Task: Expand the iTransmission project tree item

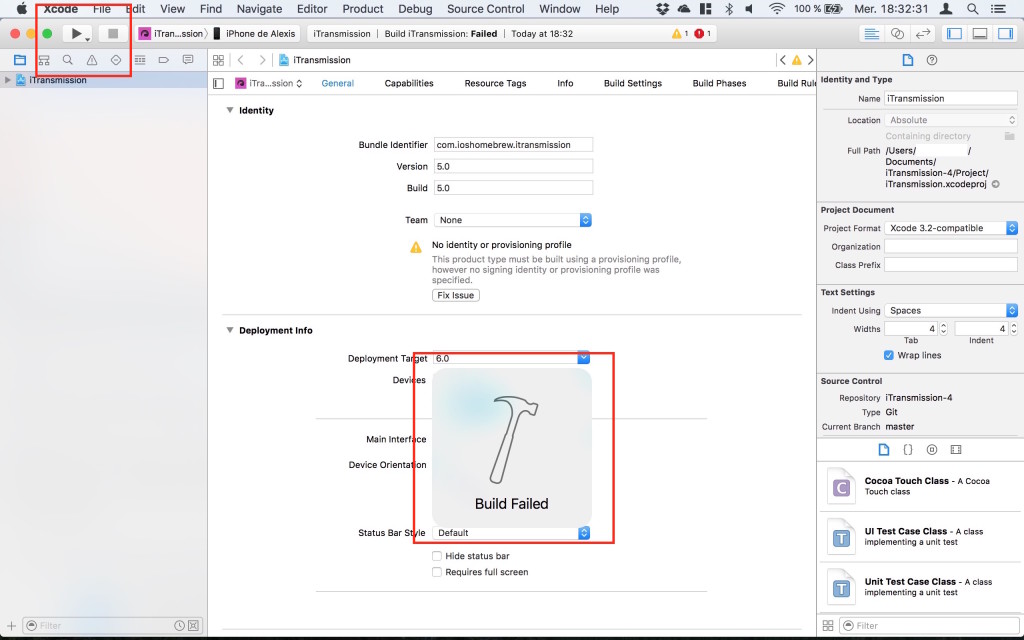Action: (x=7, y=80)
